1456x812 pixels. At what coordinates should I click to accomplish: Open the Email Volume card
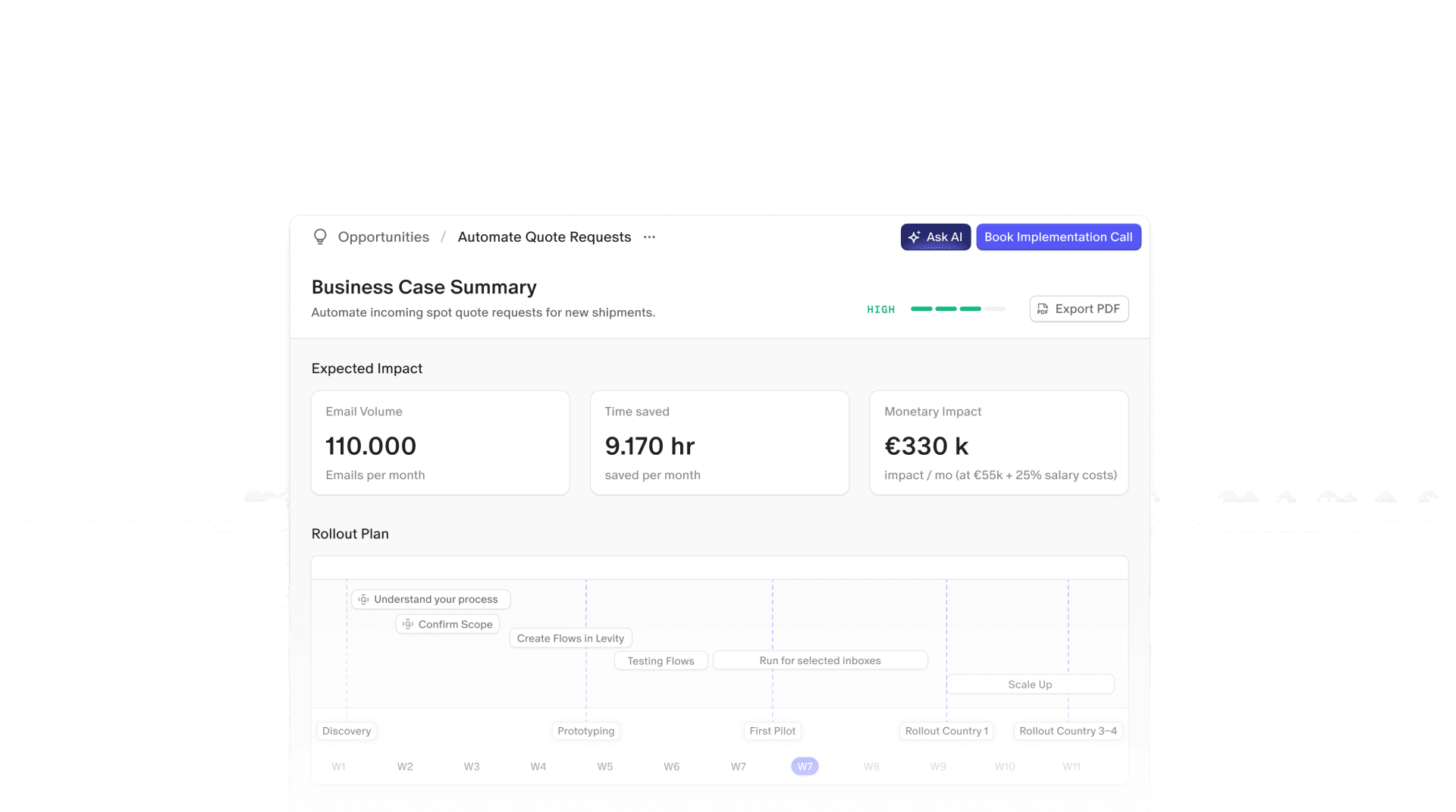point(441,443)
